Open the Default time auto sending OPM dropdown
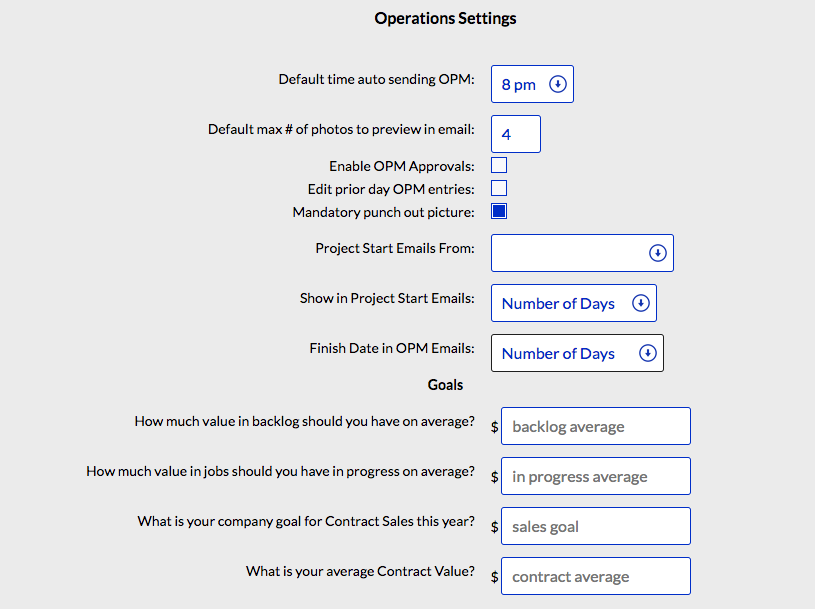 tap(532, 84)
